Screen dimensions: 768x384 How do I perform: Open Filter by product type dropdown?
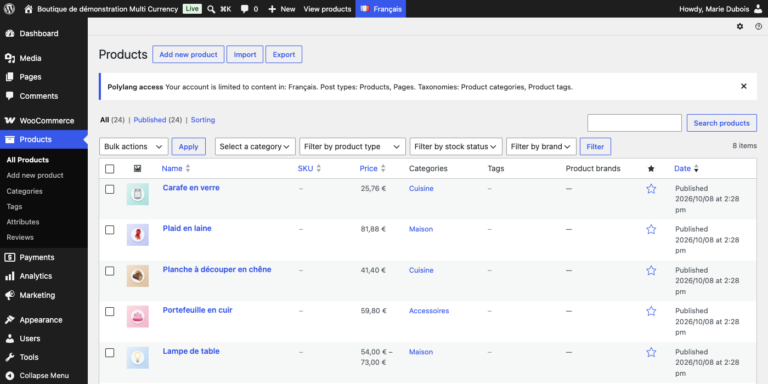click(x=352, y=146)
